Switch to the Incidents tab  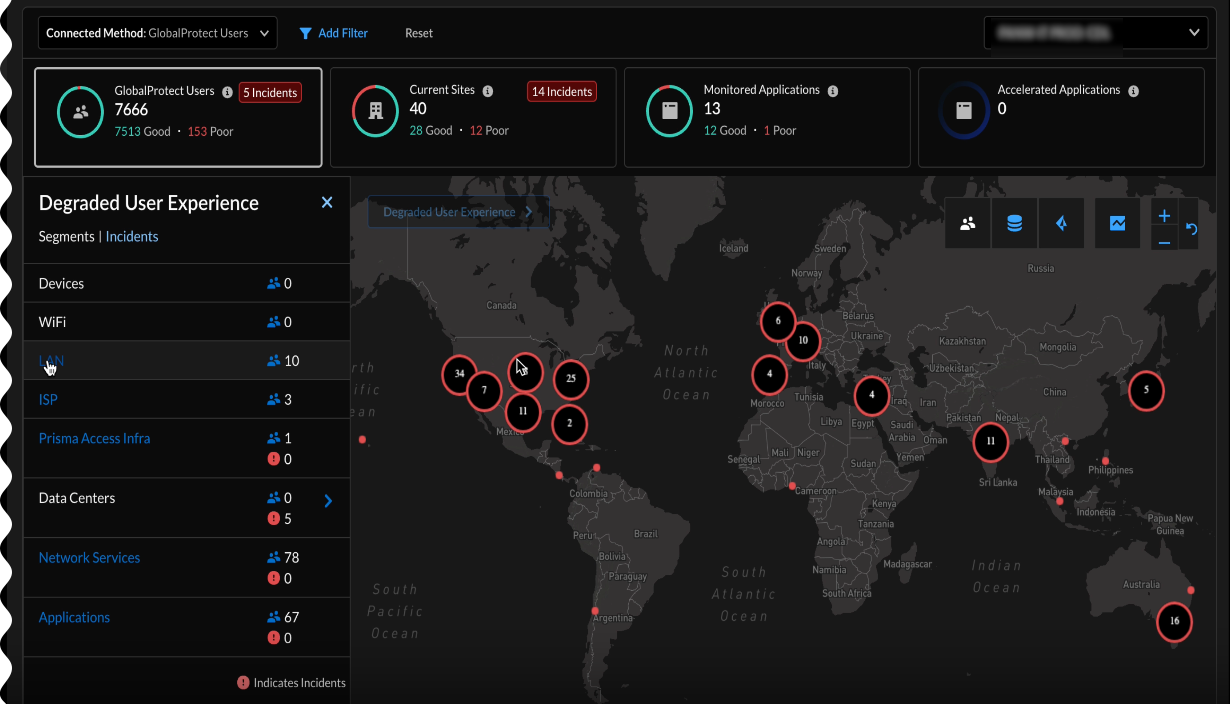click(132, 237)
